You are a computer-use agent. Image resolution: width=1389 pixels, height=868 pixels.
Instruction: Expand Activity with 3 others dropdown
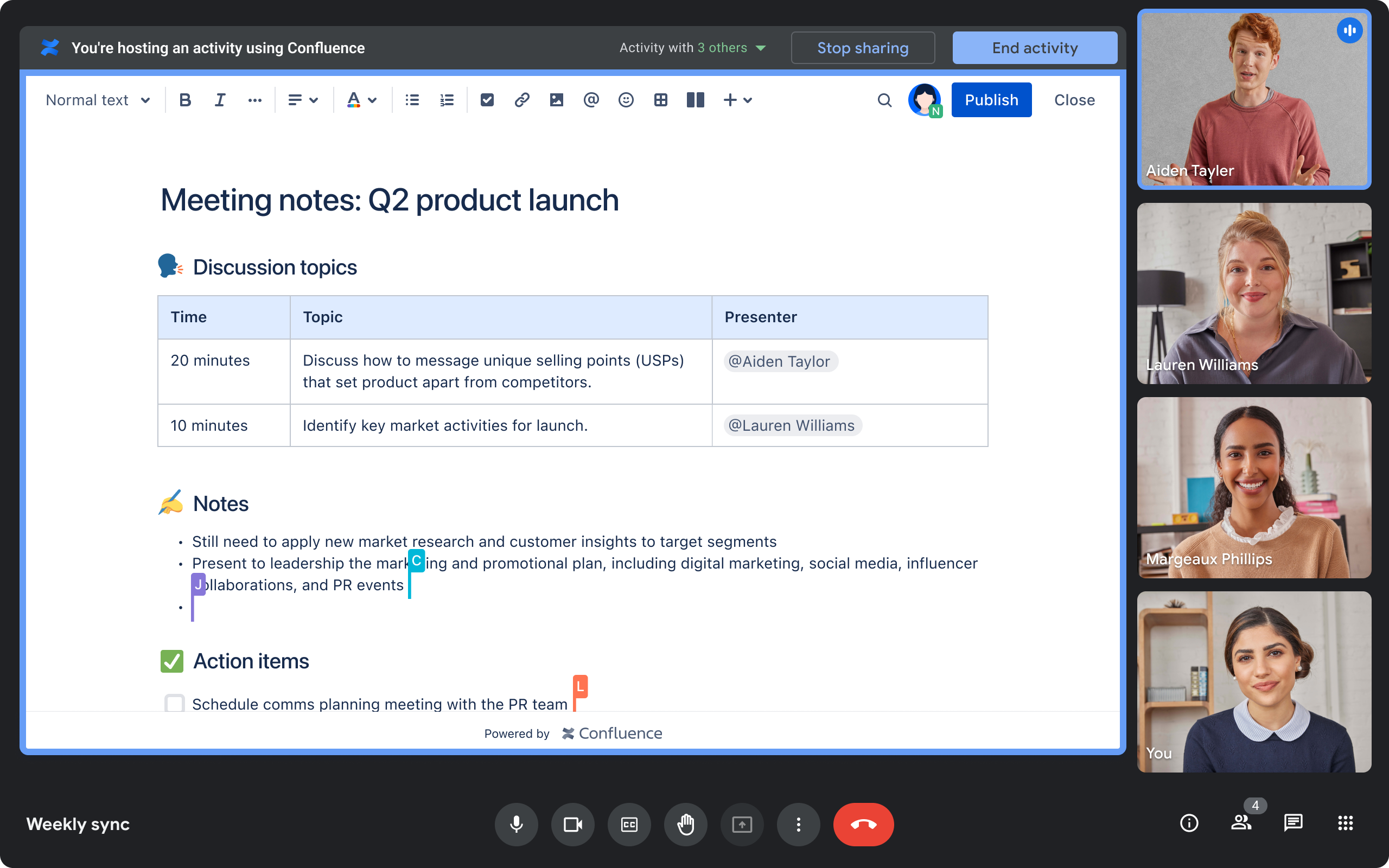click(x=693, y=48)
